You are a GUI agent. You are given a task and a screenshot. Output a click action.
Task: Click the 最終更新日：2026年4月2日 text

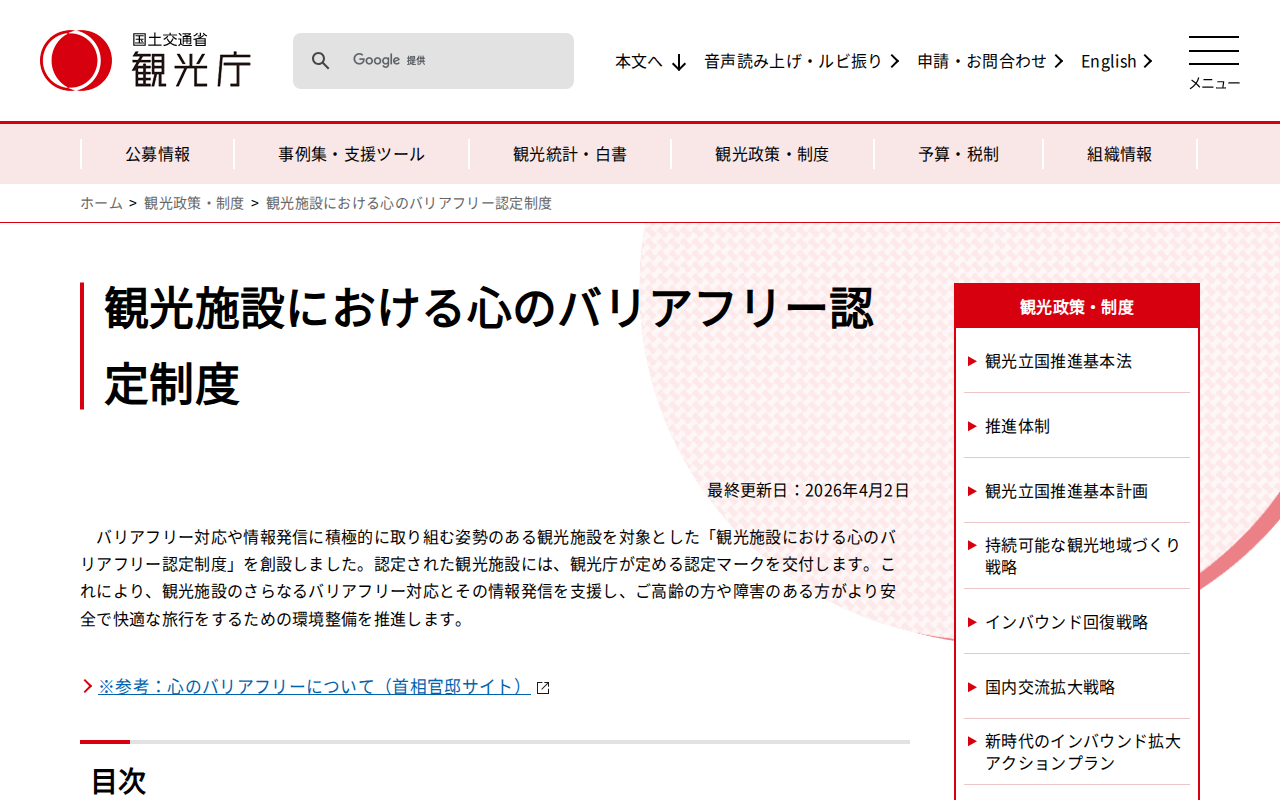[x=808, y=490]
